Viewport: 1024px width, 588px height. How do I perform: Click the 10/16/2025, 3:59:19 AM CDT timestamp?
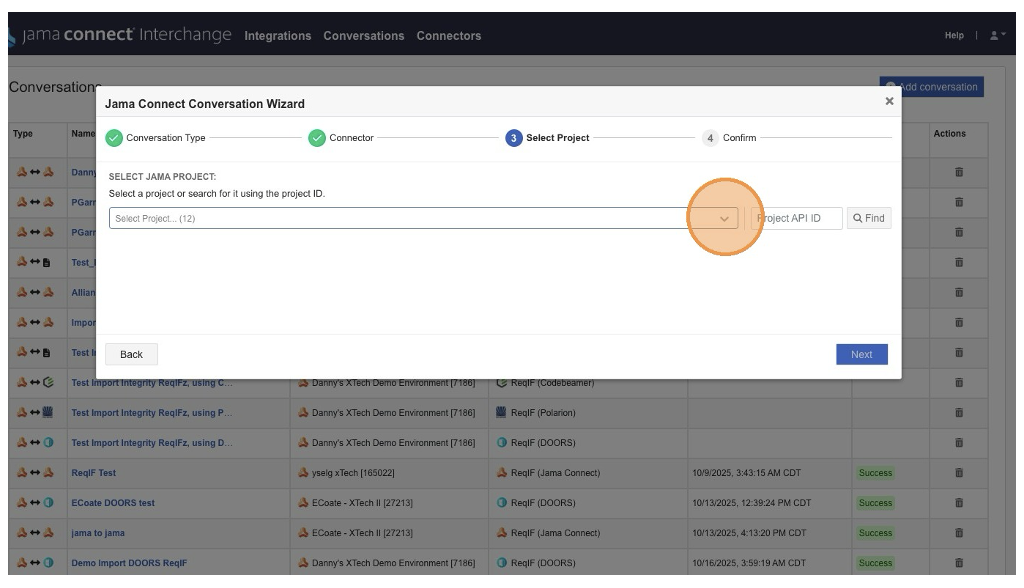pos(748,563)
